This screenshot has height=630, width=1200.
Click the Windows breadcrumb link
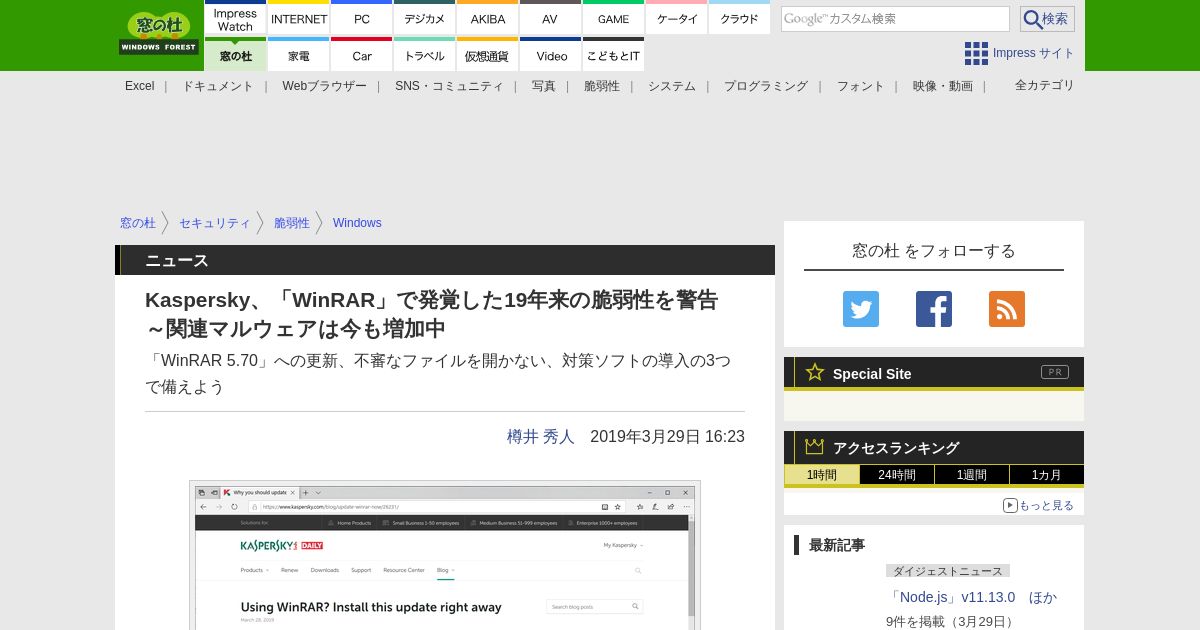pos(357,223)
